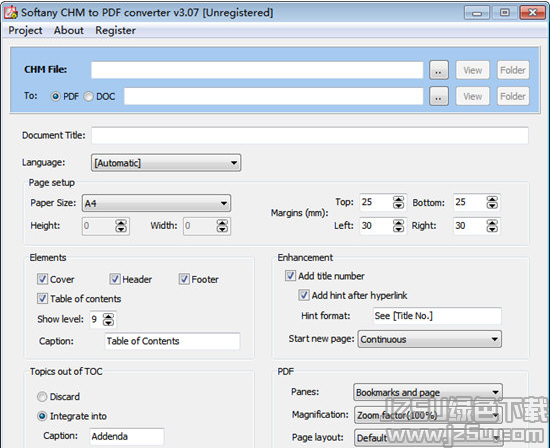The height and width of the screenshot is (448, 550).
Task: Click the Top margin value field
Action: [376, 202]
